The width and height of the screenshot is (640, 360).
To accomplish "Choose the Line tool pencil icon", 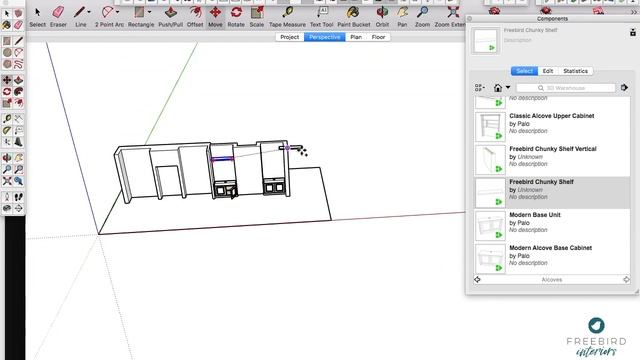I will 79,12.
